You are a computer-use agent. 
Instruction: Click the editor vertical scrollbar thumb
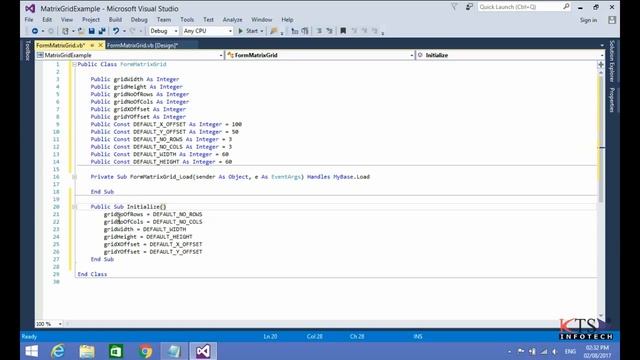click(601, 139)
